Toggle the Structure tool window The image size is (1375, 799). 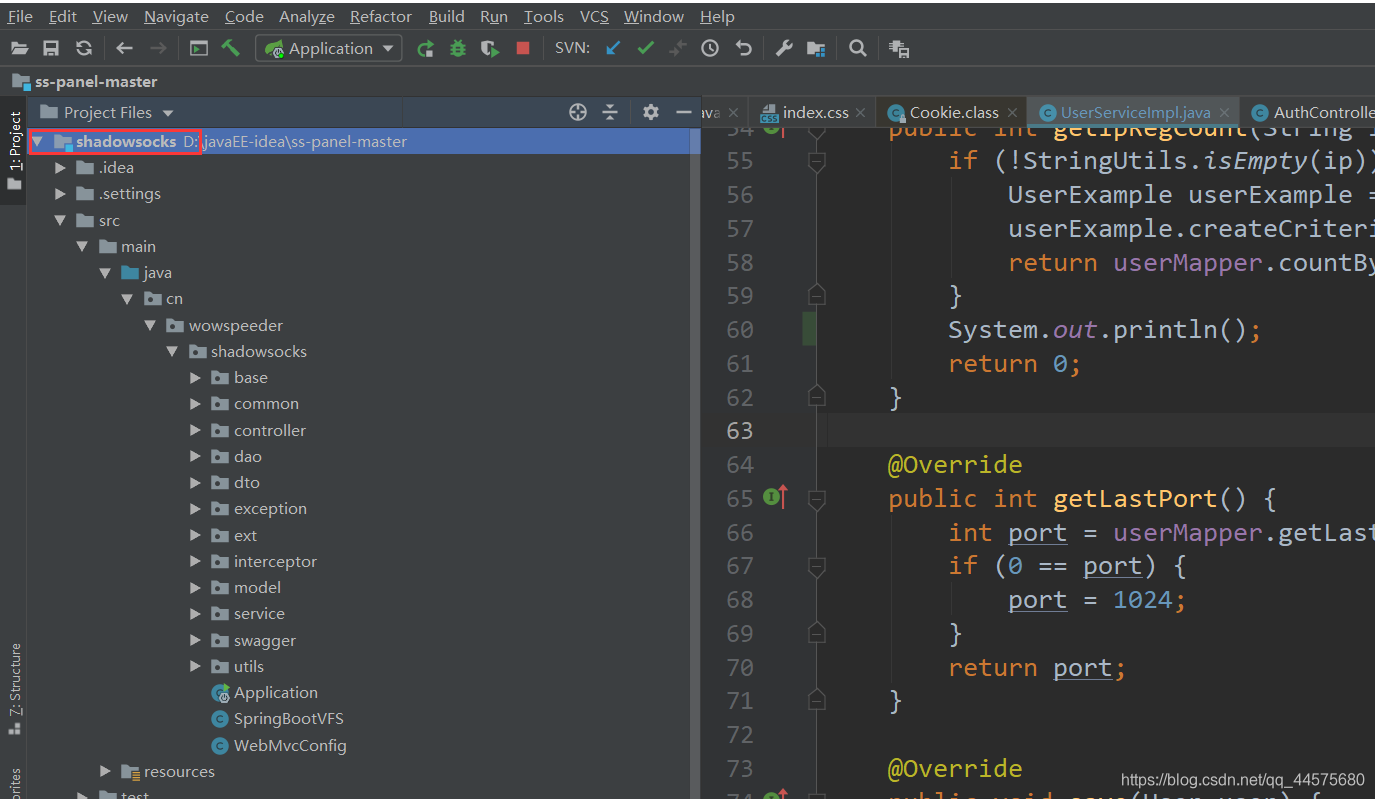coord(14,689)
